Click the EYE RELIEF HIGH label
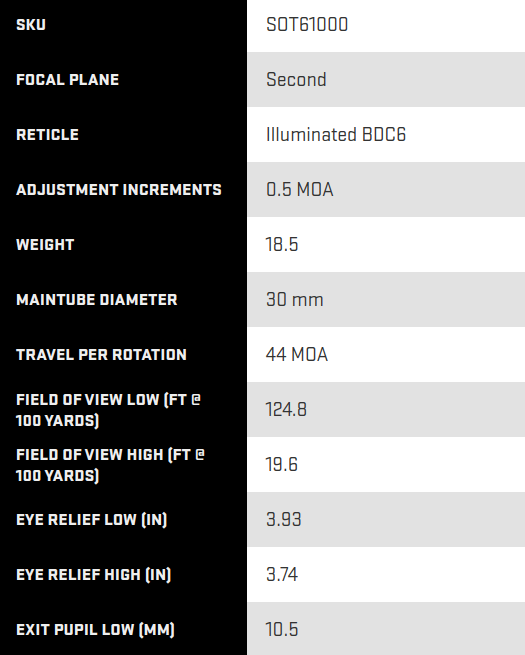The image size is (525, 655). click(94, 575)
